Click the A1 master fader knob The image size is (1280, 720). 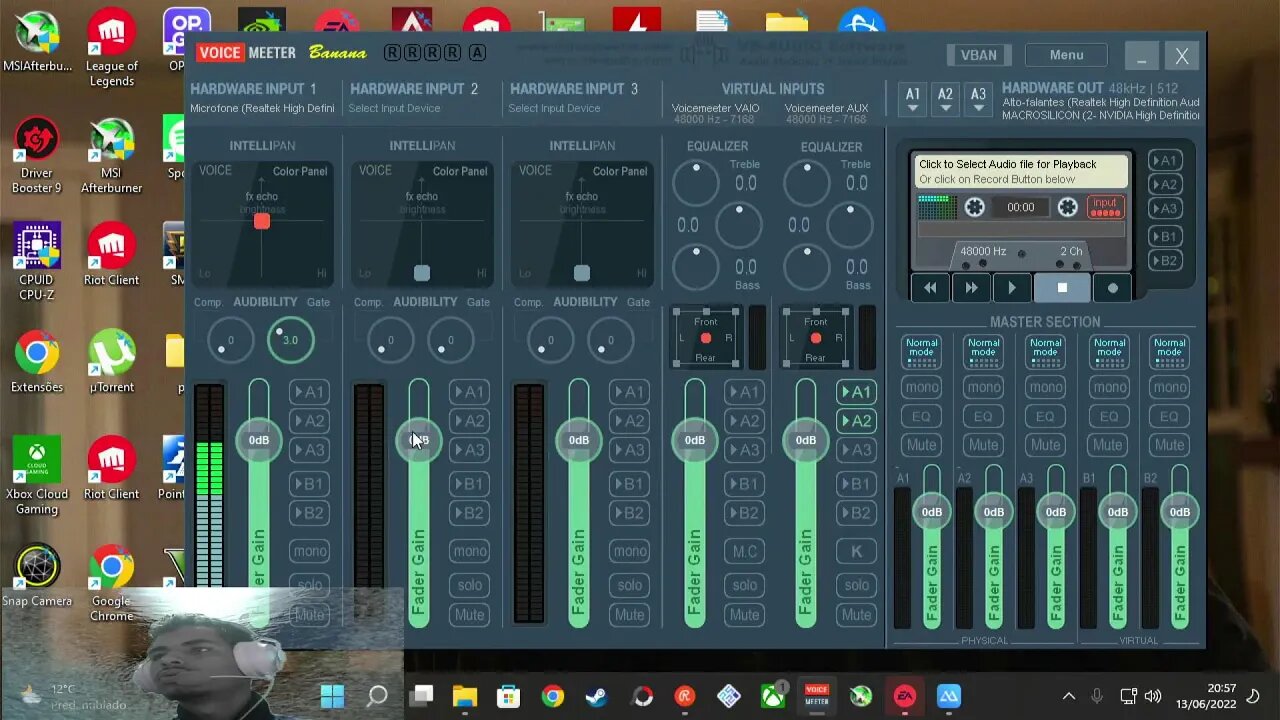[x=932, y=512]
